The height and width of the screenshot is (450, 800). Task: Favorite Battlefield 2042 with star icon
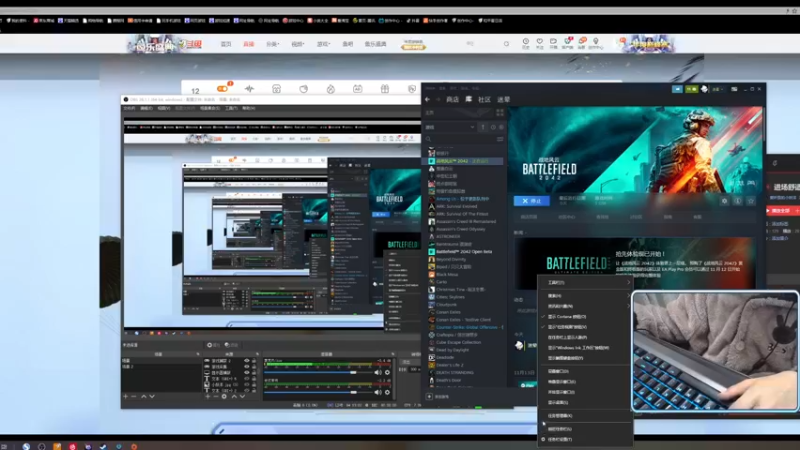tap(751, 201)
